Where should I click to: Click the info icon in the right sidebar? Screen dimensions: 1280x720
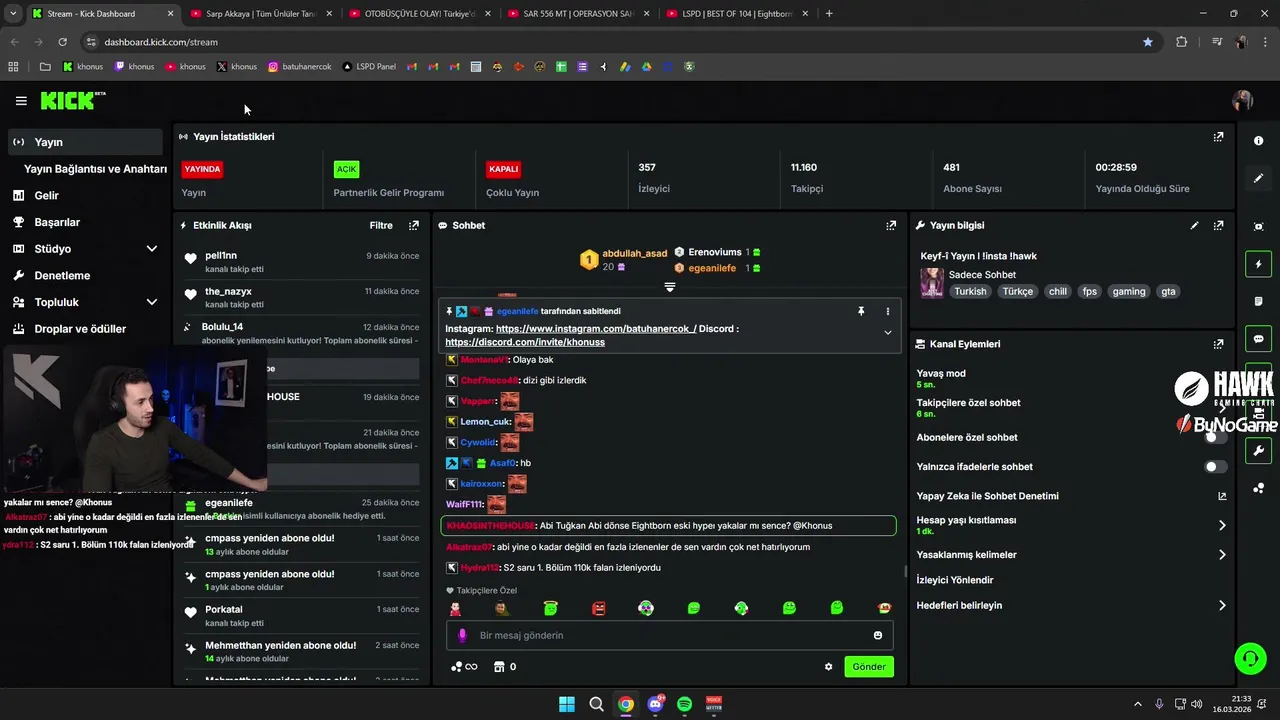pos(1258,141)
